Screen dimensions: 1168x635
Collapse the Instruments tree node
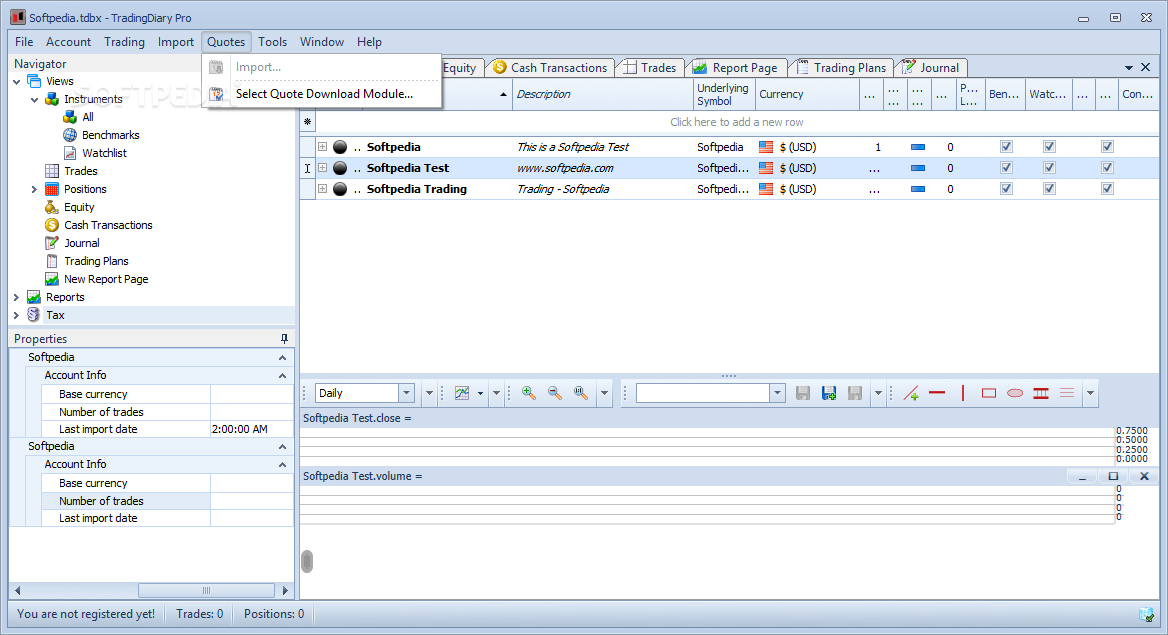coord(34,99)
